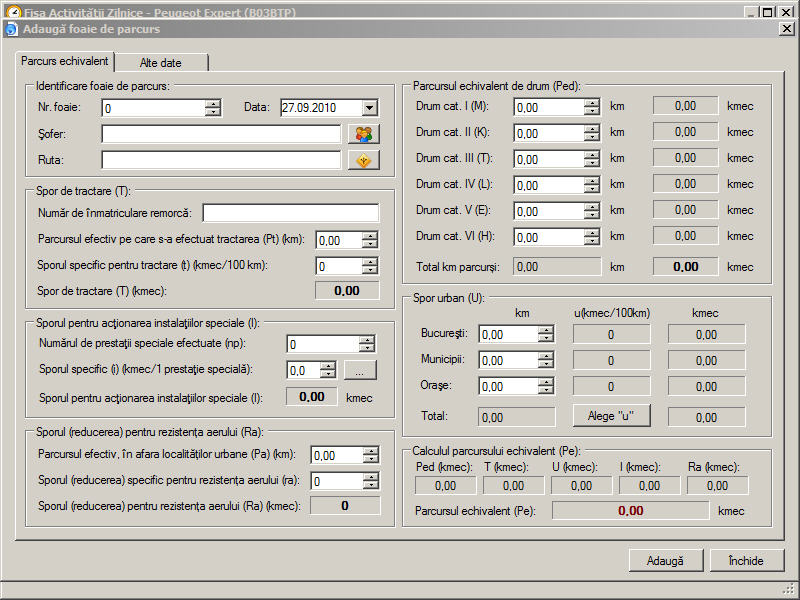Viewport: 800px width, 600px height.
Task: Decrease Drum cat. I (M) value
Action: [x=592, y=111]
